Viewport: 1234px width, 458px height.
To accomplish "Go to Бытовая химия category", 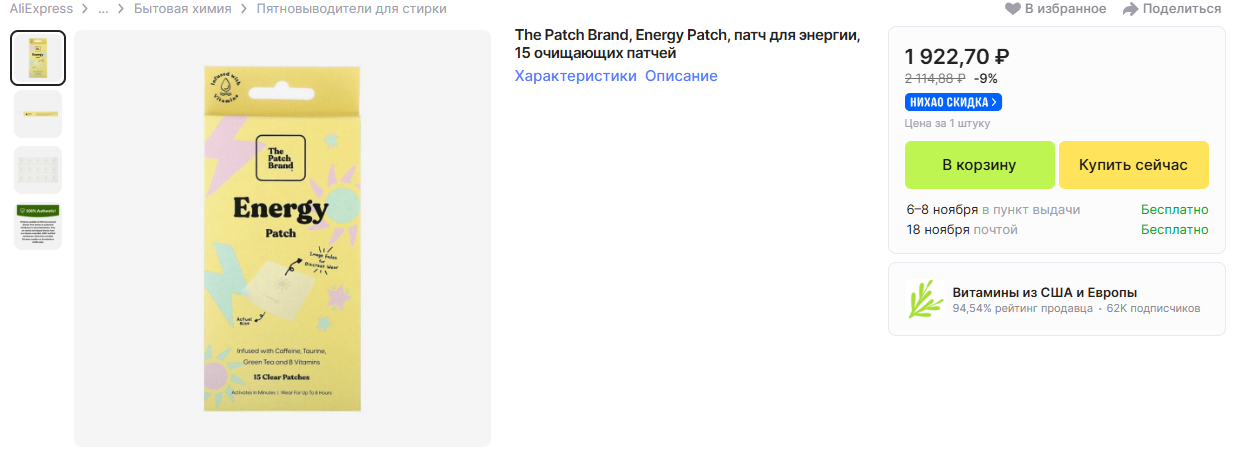I will (182, 9).
